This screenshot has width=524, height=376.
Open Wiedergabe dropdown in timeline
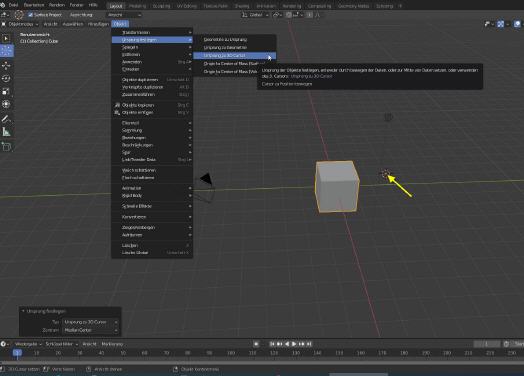(28, 344)
